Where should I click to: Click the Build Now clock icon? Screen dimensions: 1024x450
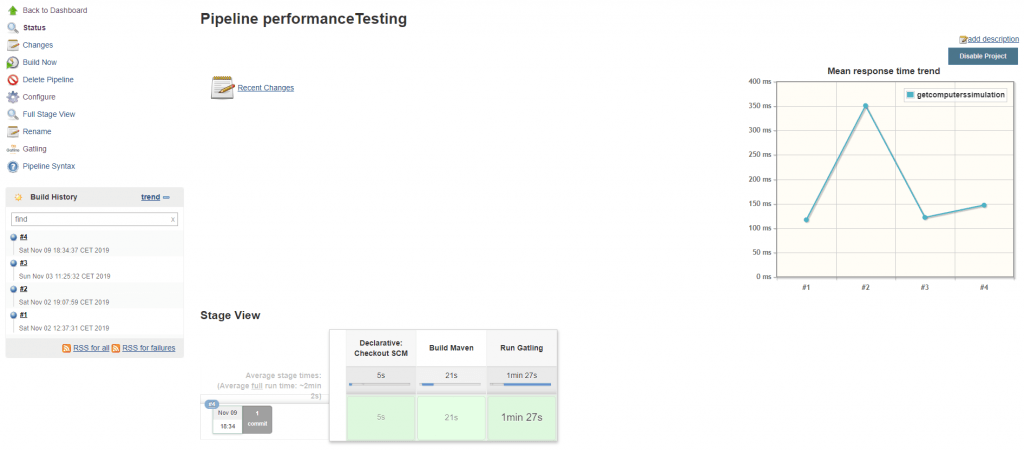tap(12, 63)
